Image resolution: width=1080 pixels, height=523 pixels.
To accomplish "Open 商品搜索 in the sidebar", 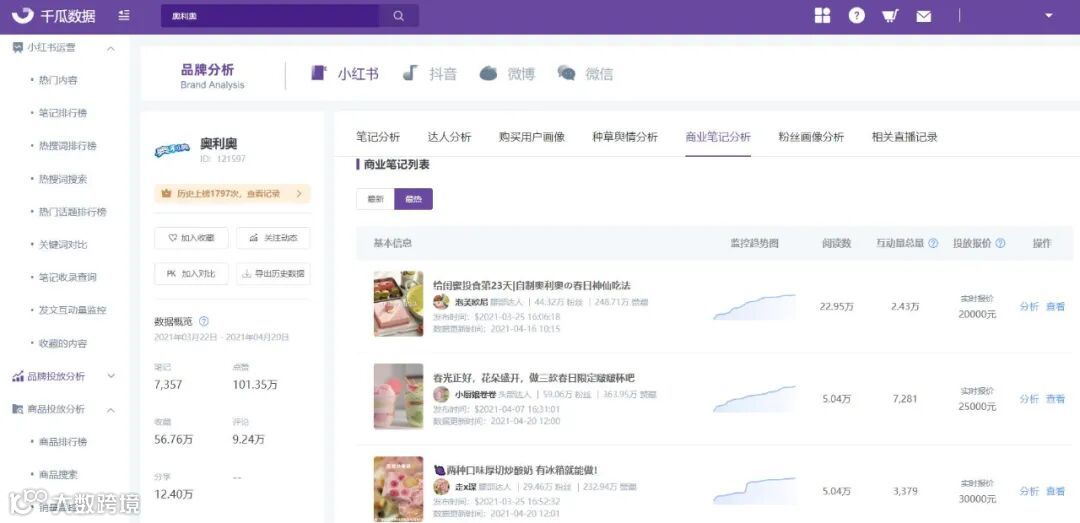I will click(x=58, y=475).
